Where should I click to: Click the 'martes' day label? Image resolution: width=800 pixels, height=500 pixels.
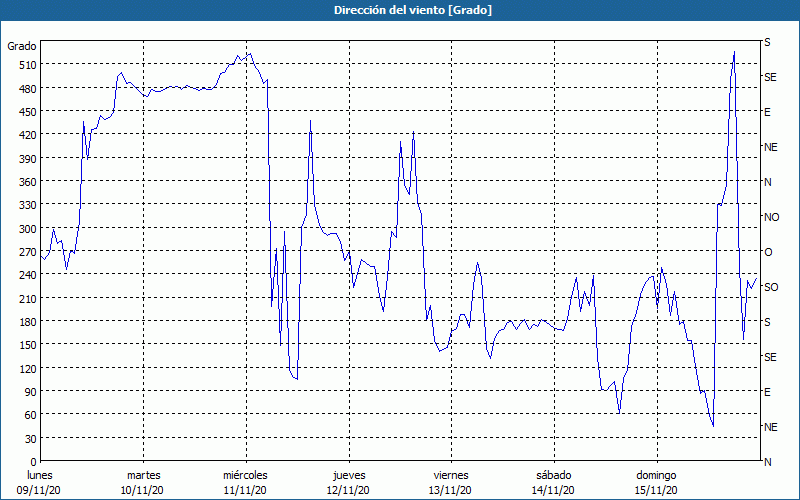tap(143, 476)
